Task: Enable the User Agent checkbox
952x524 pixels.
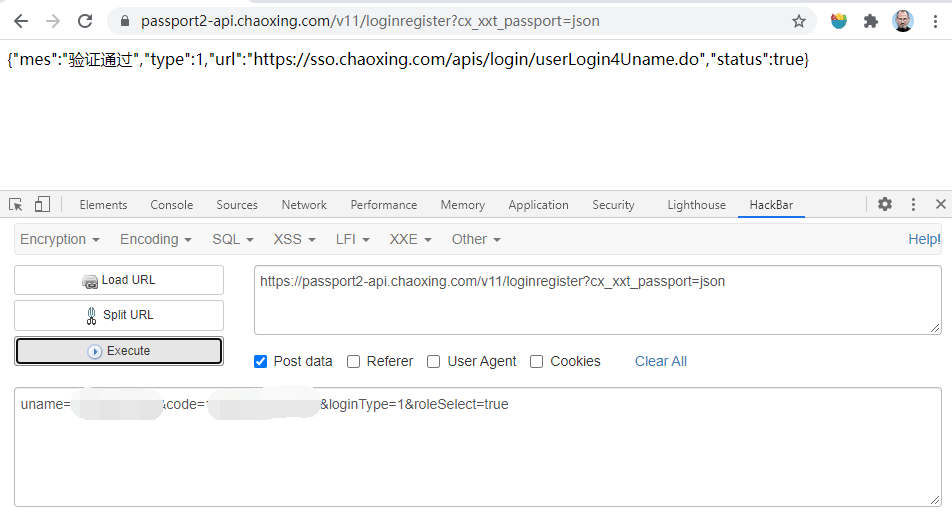Action: click(434, 362)
